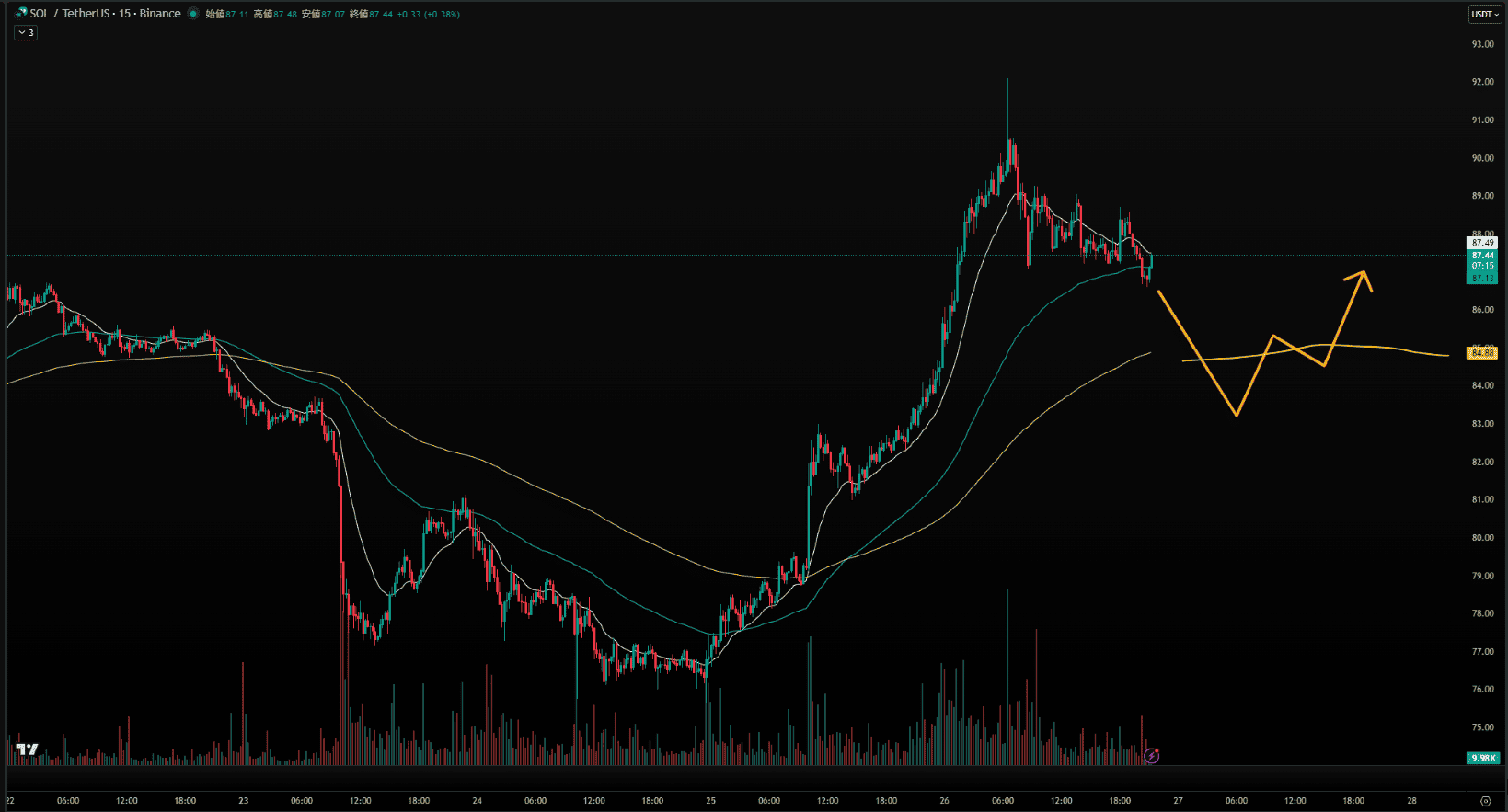Click date 27 on the time axis

(x=1178, y=801)
